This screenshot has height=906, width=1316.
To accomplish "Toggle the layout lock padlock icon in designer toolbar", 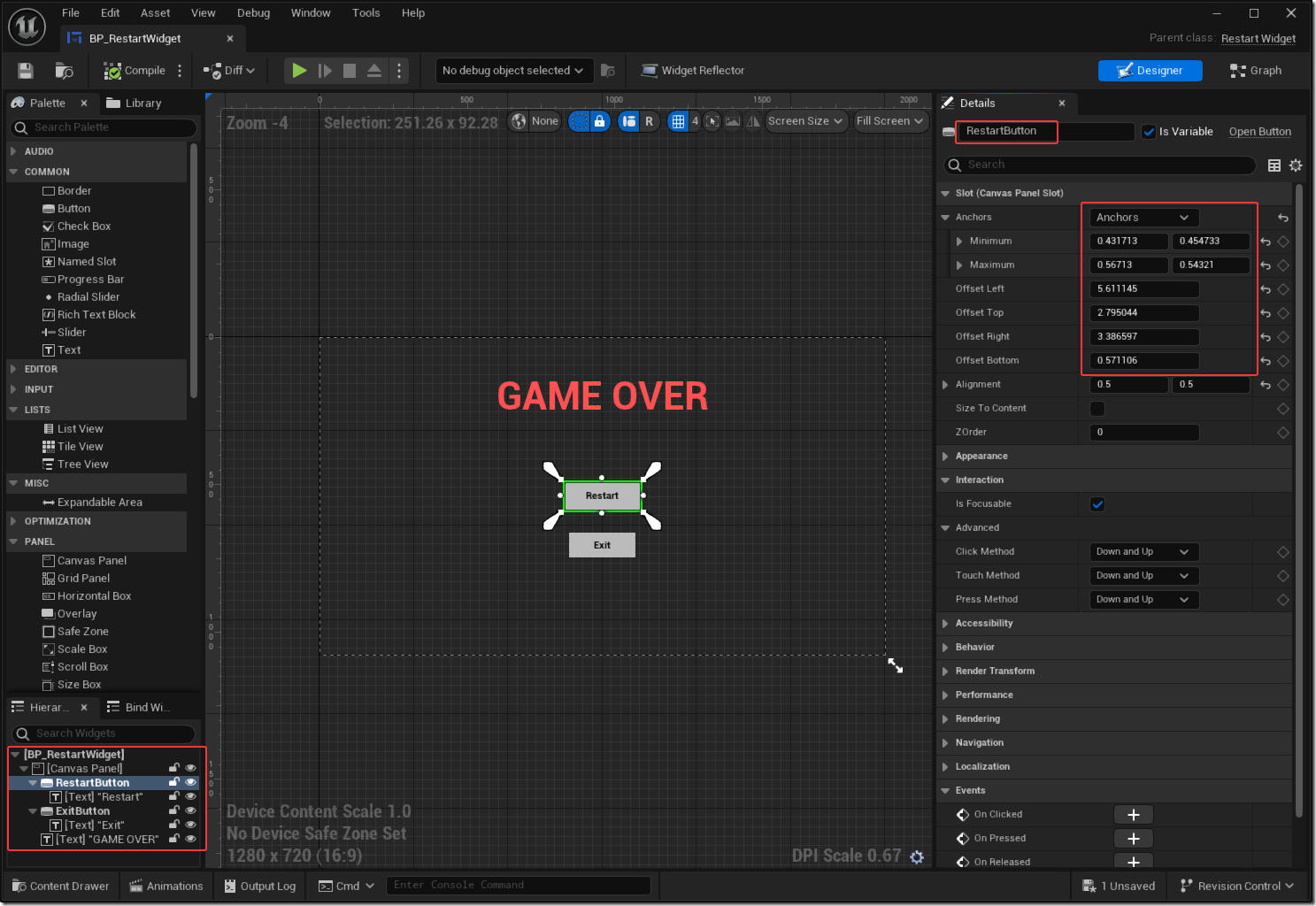I will tap(599, 121).
